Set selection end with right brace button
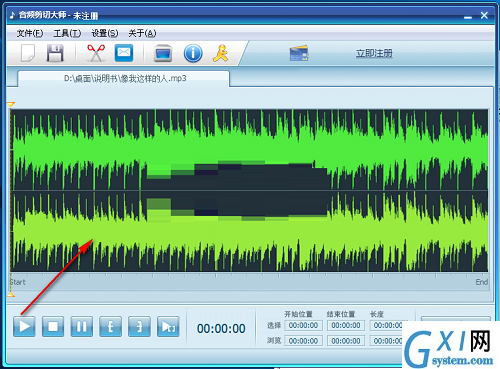Screen dimensions: 500x369 (139, 326)
